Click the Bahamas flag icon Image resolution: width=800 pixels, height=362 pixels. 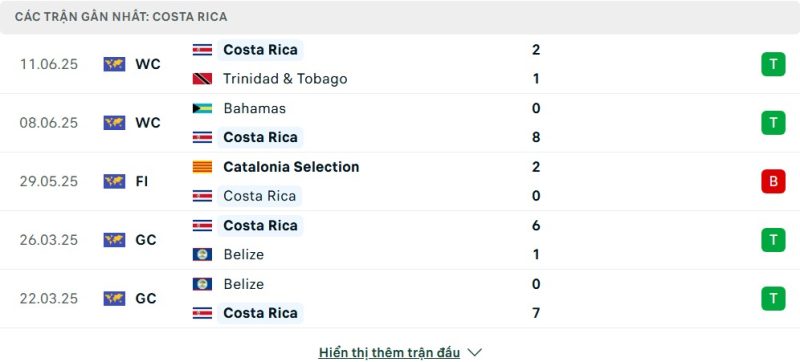202,108
